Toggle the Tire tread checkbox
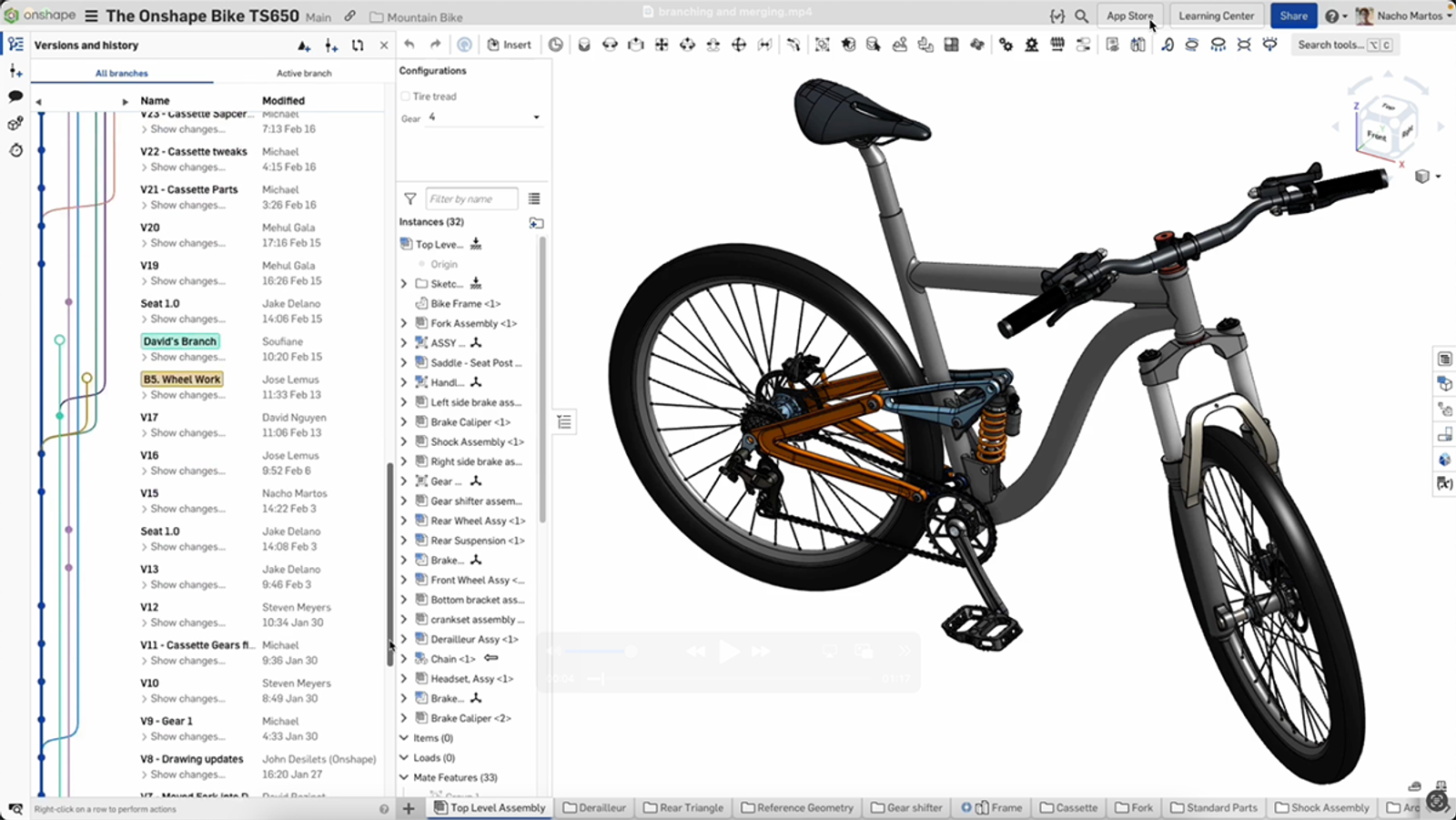This screenshot has height=820, width=1456. pos(406,96)
